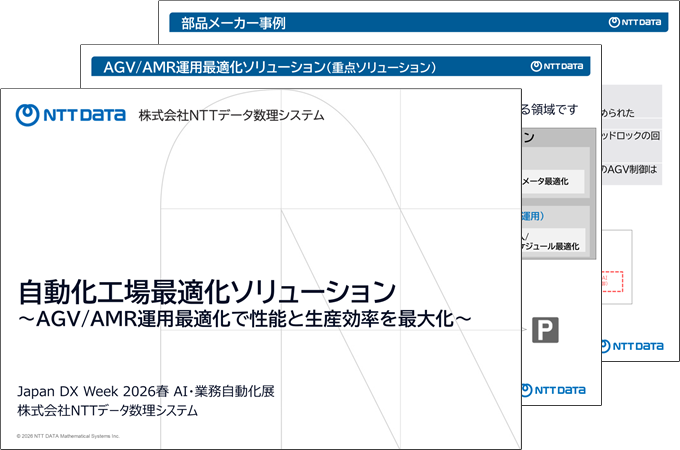Click the box labeled ジュール最適化
Image resolution: width=680 pixels, height=450 pixels.
point(554,240)
